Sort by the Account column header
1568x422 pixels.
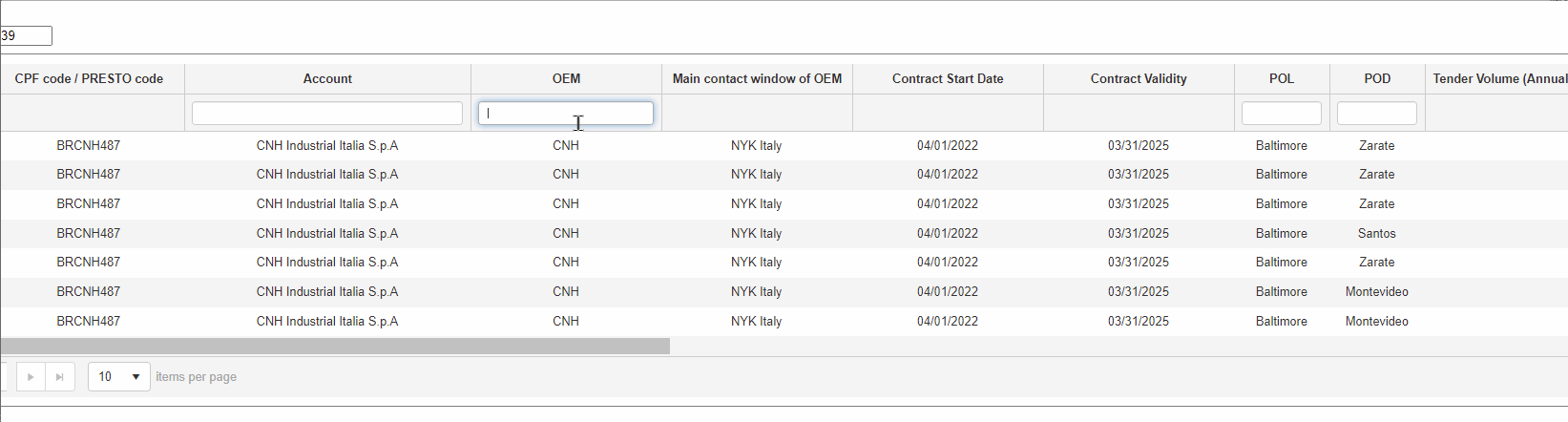pos(327,79)
